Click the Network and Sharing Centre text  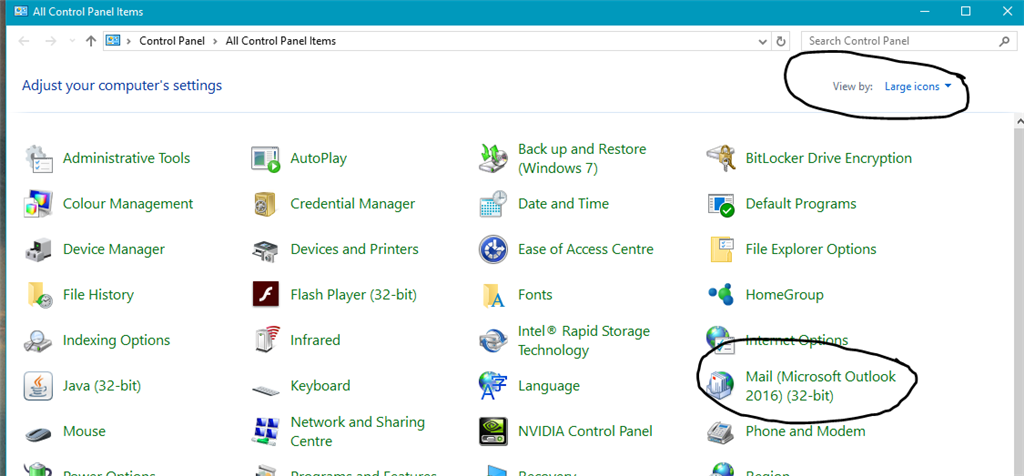(x=357, y=431)
